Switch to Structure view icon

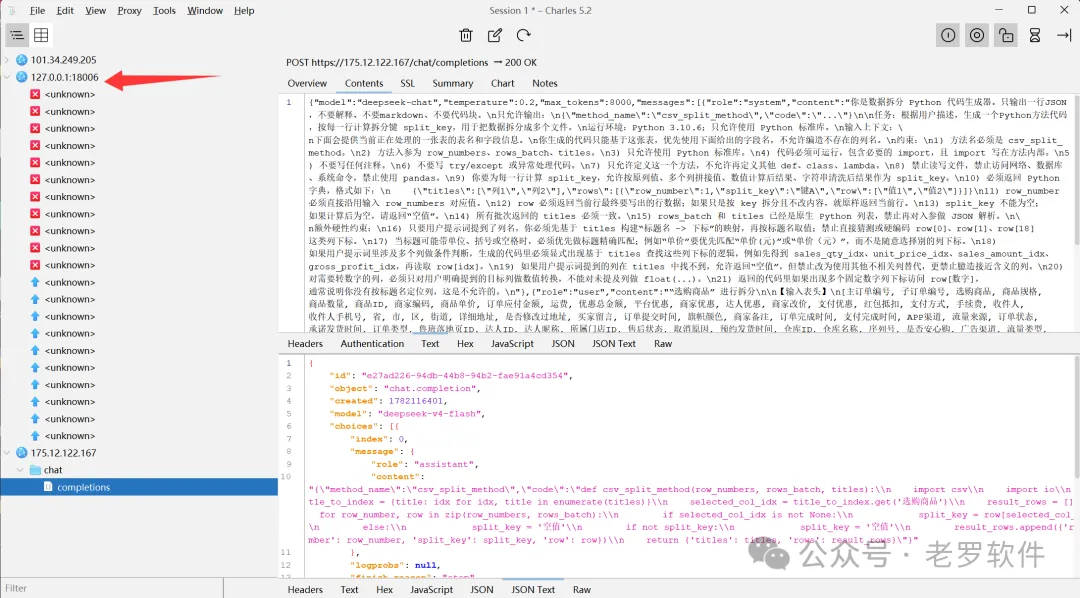click(17, 35)
